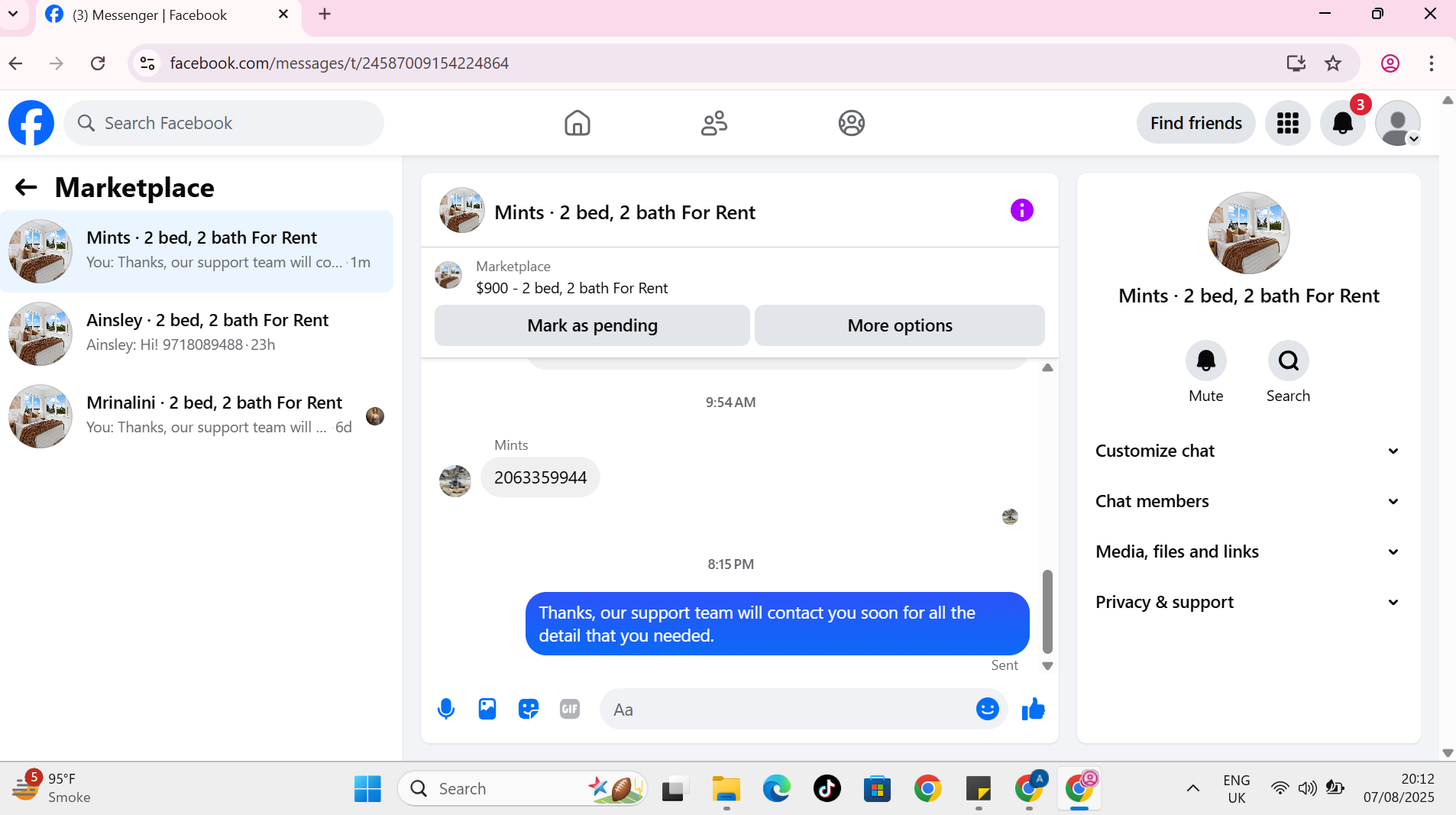
Task: Open TikTok from the taskbar
Action: pos(827,788)
